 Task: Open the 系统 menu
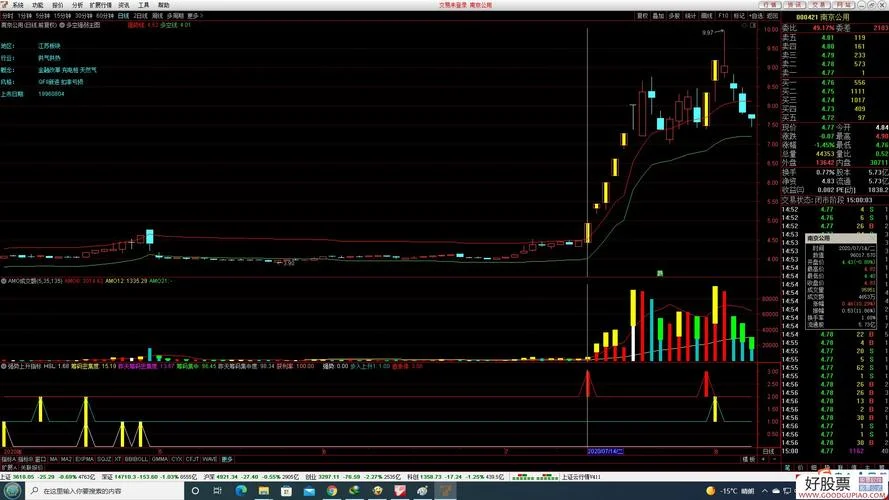(x=18, y=5)
